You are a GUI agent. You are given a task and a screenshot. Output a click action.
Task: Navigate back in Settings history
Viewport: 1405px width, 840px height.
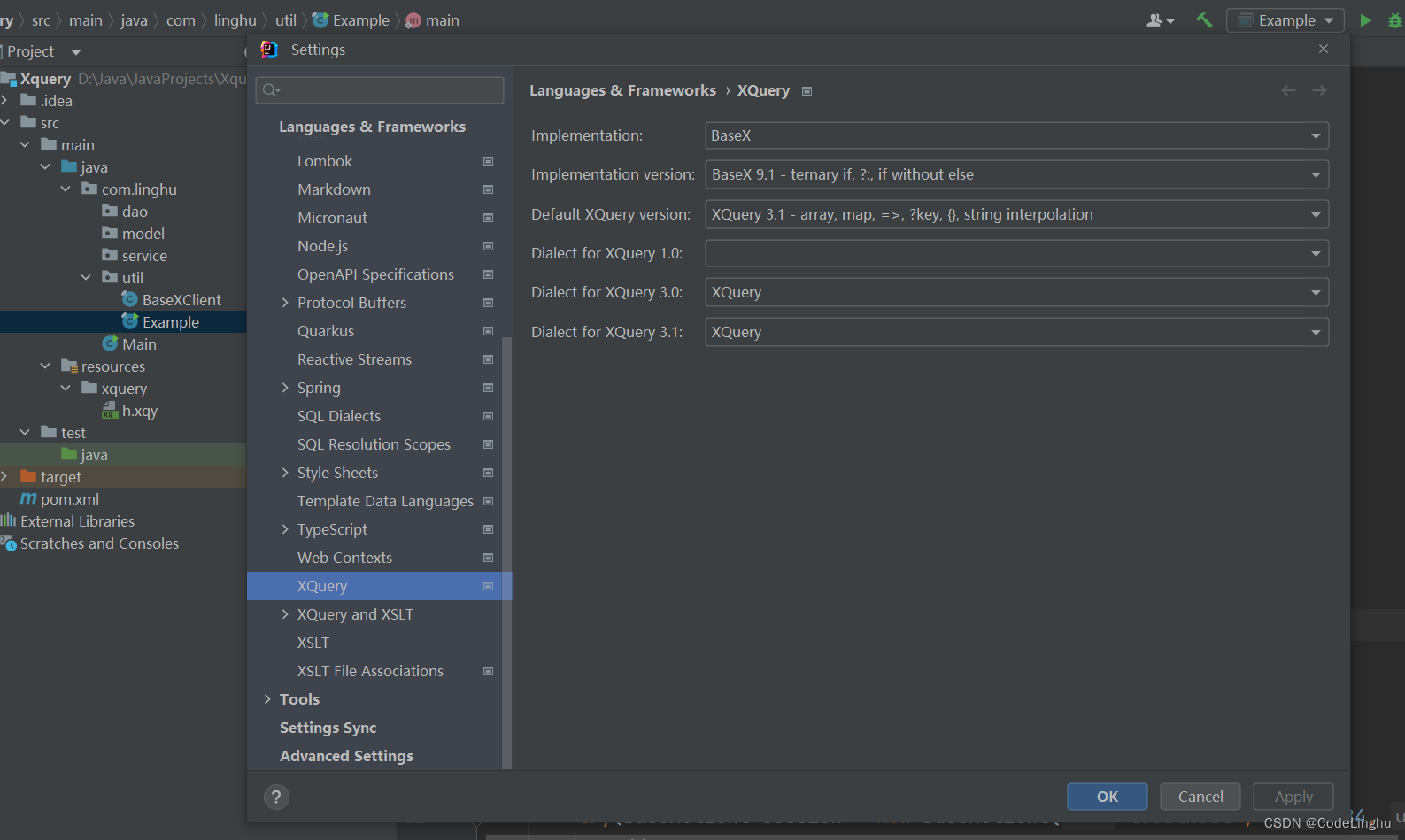[x=1288, y=90]
